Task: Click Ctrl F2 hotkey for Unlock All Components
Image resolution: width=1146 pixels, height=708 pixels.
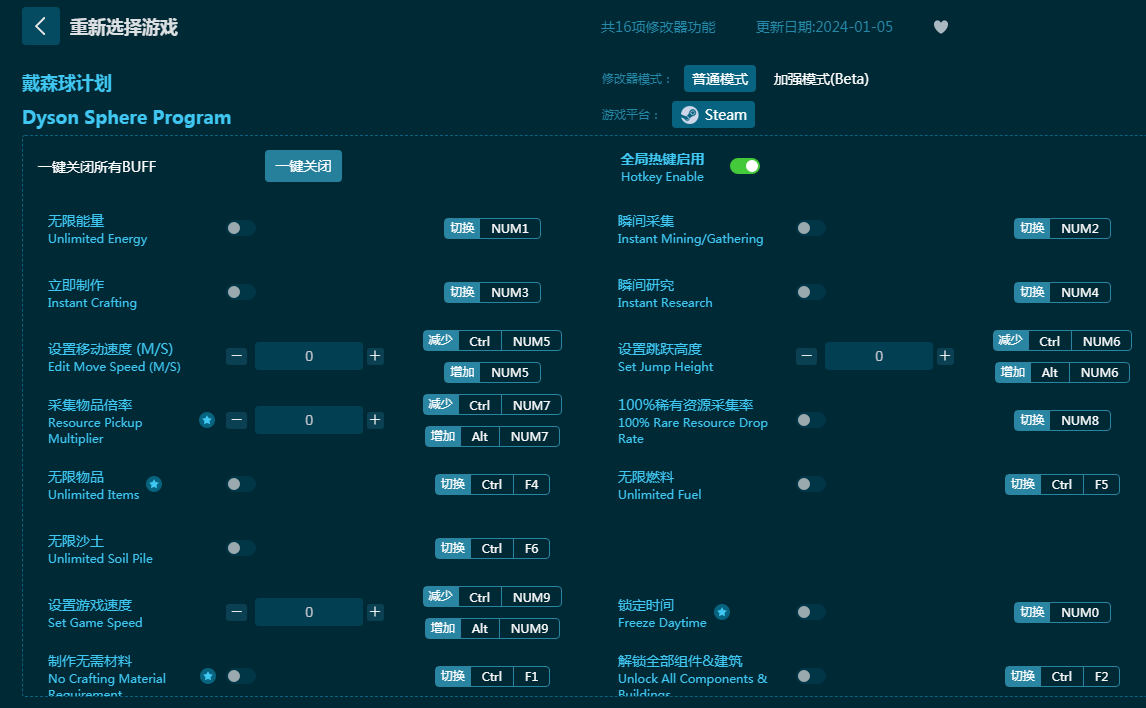Action: coord(1062,676)
